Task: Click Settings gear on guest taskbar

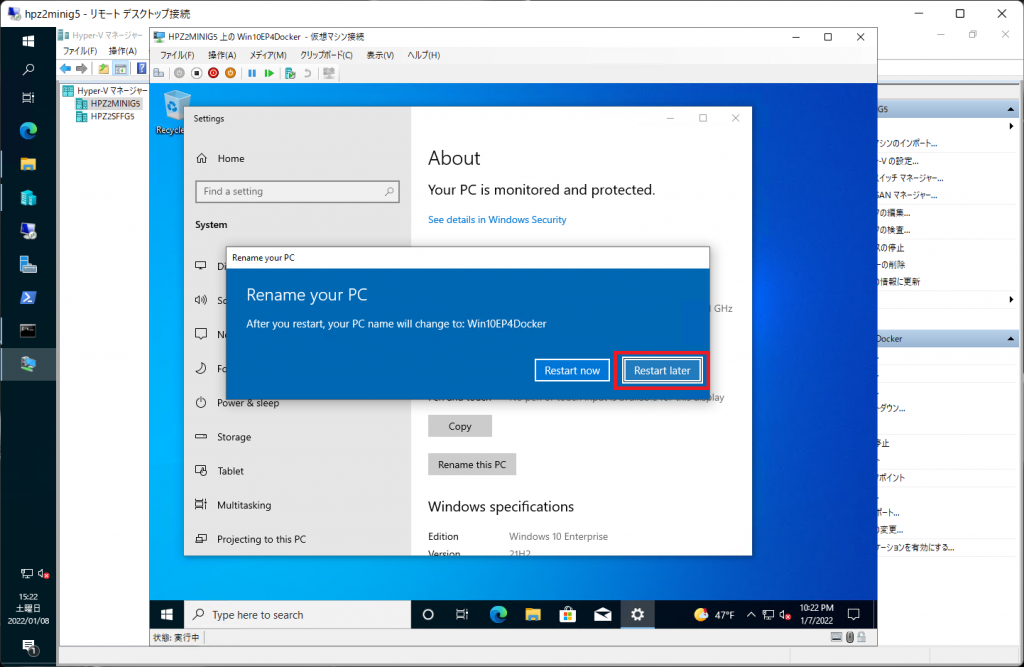Action: [637, 615]
